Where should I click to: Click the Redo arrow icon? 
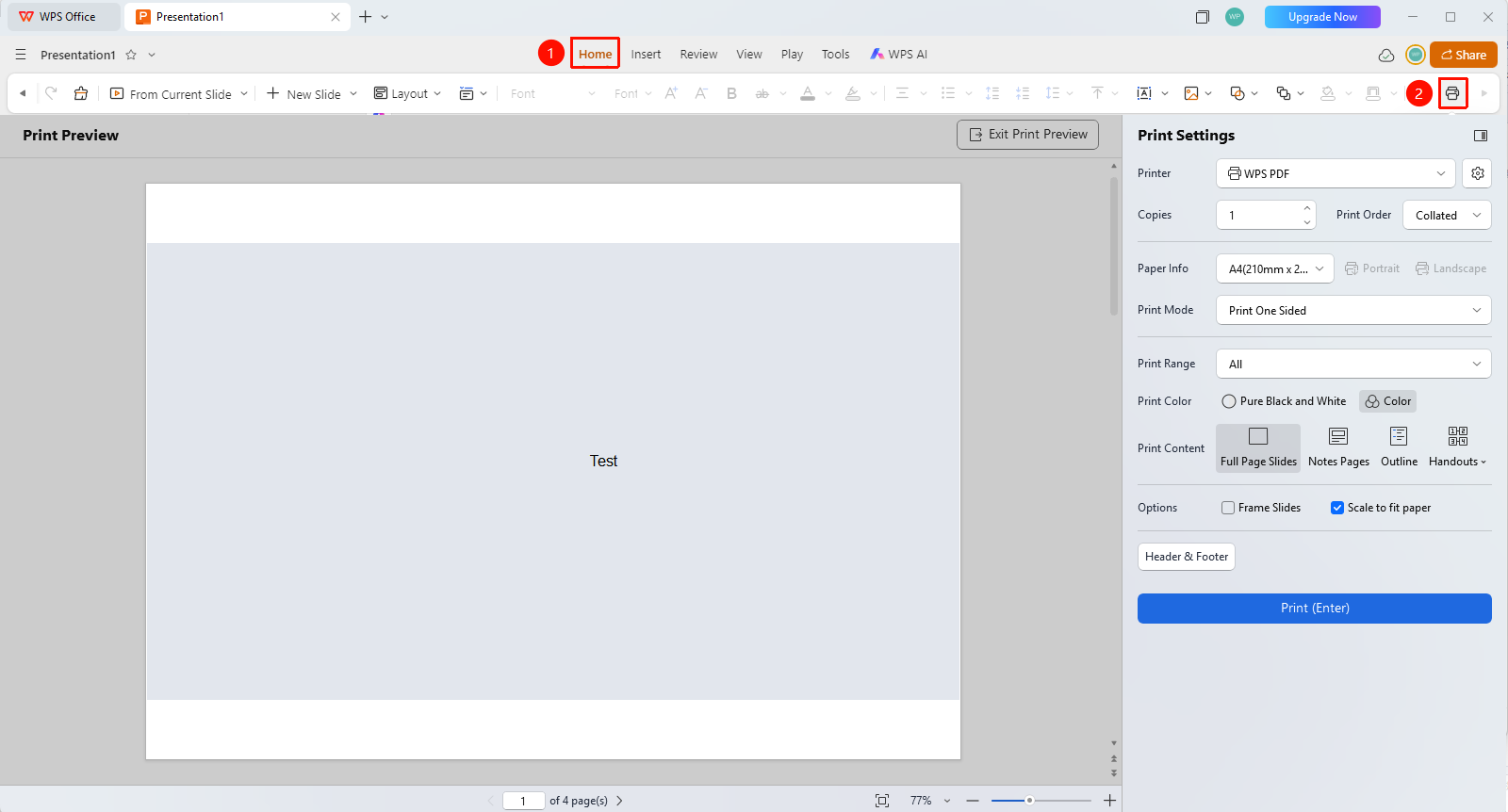pos(52,93)
